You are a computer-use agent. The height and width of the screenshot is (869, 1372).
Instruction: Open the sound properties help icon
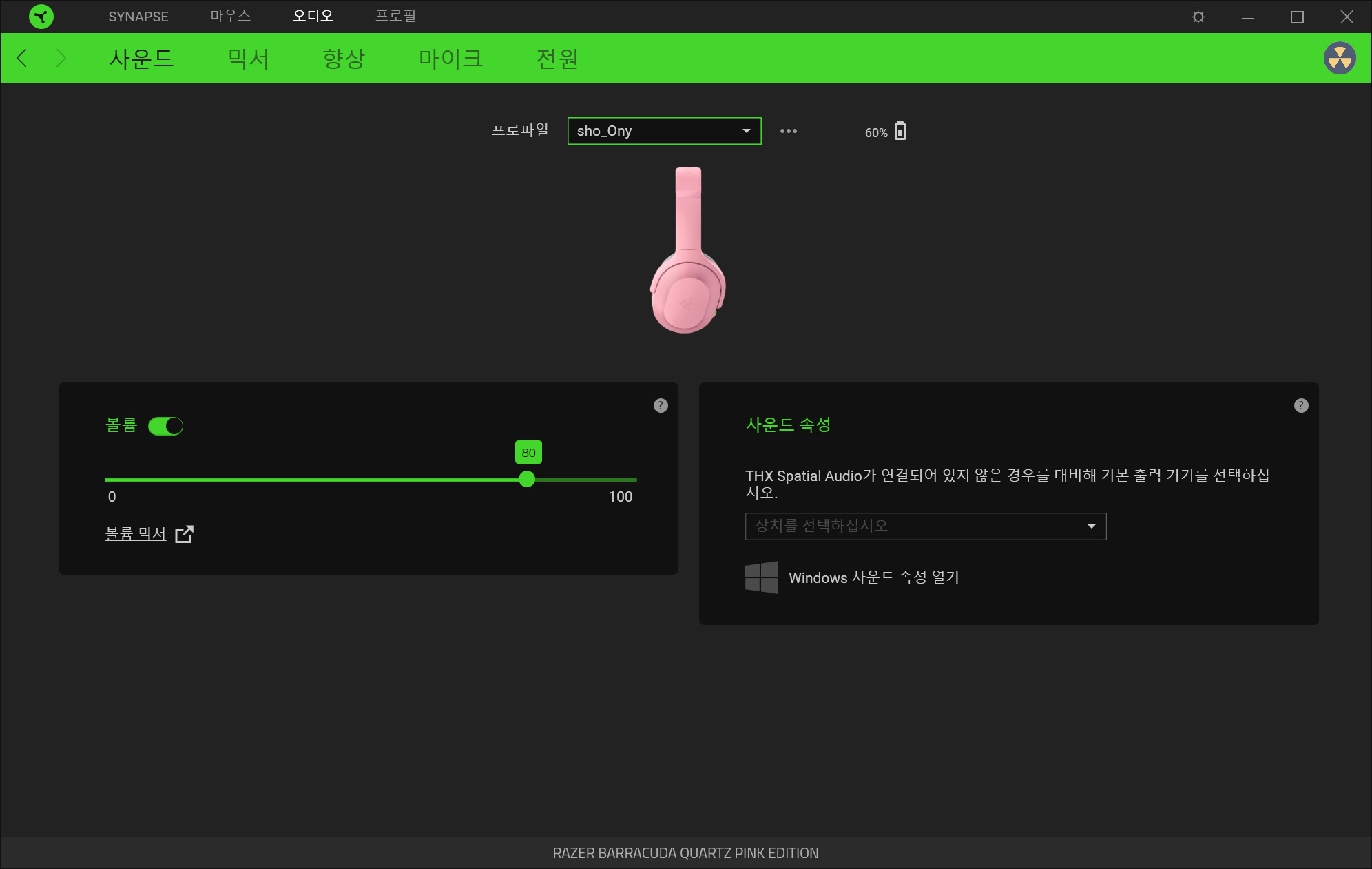pyautogui.click(x=1300, y=406)
